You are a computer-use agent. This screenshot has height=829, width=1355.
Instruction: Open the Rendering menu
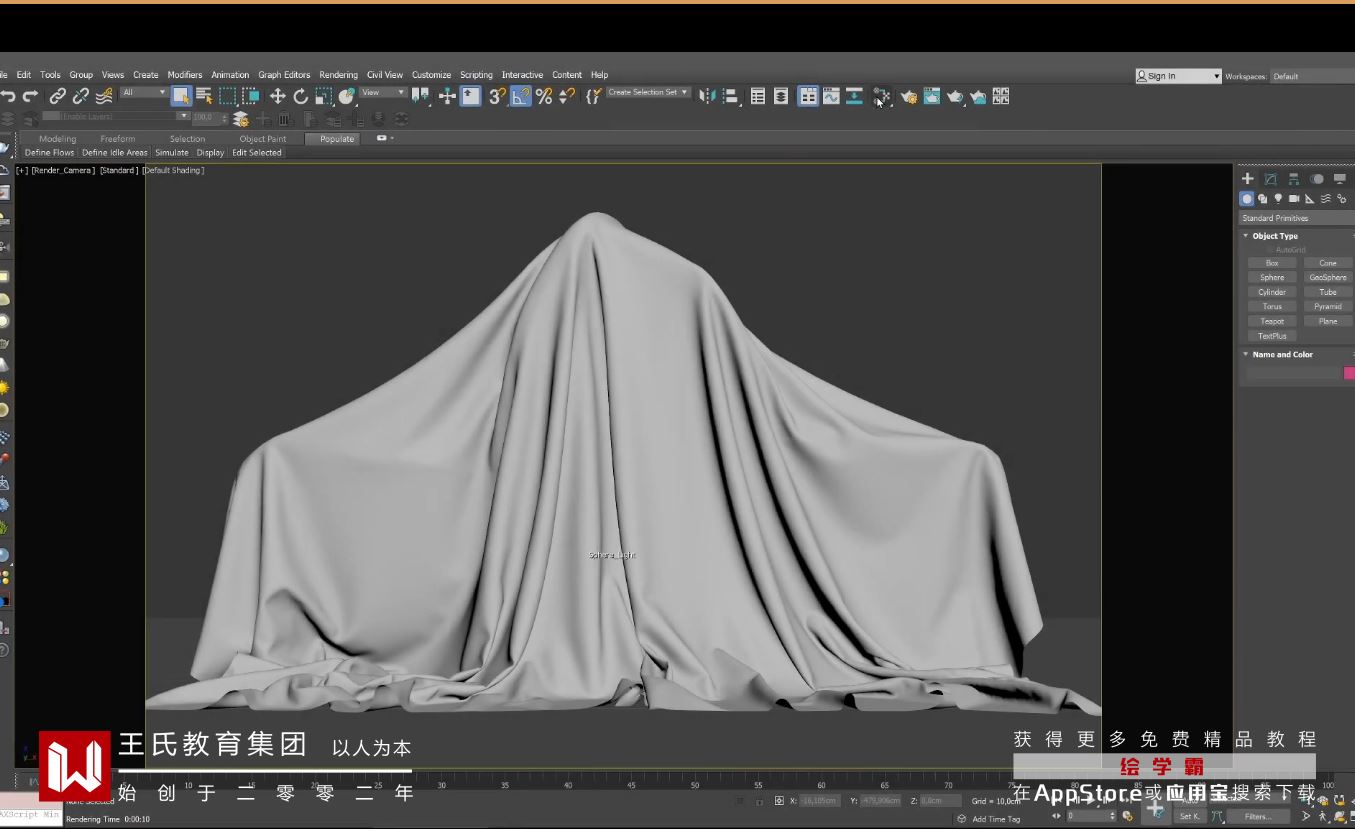click(x=338, y=75)
